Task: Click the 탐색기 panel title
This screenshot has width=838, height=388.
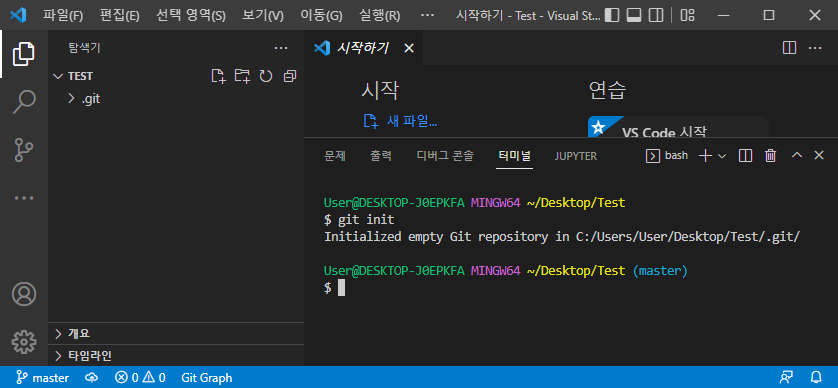Action: click(84, 48)
